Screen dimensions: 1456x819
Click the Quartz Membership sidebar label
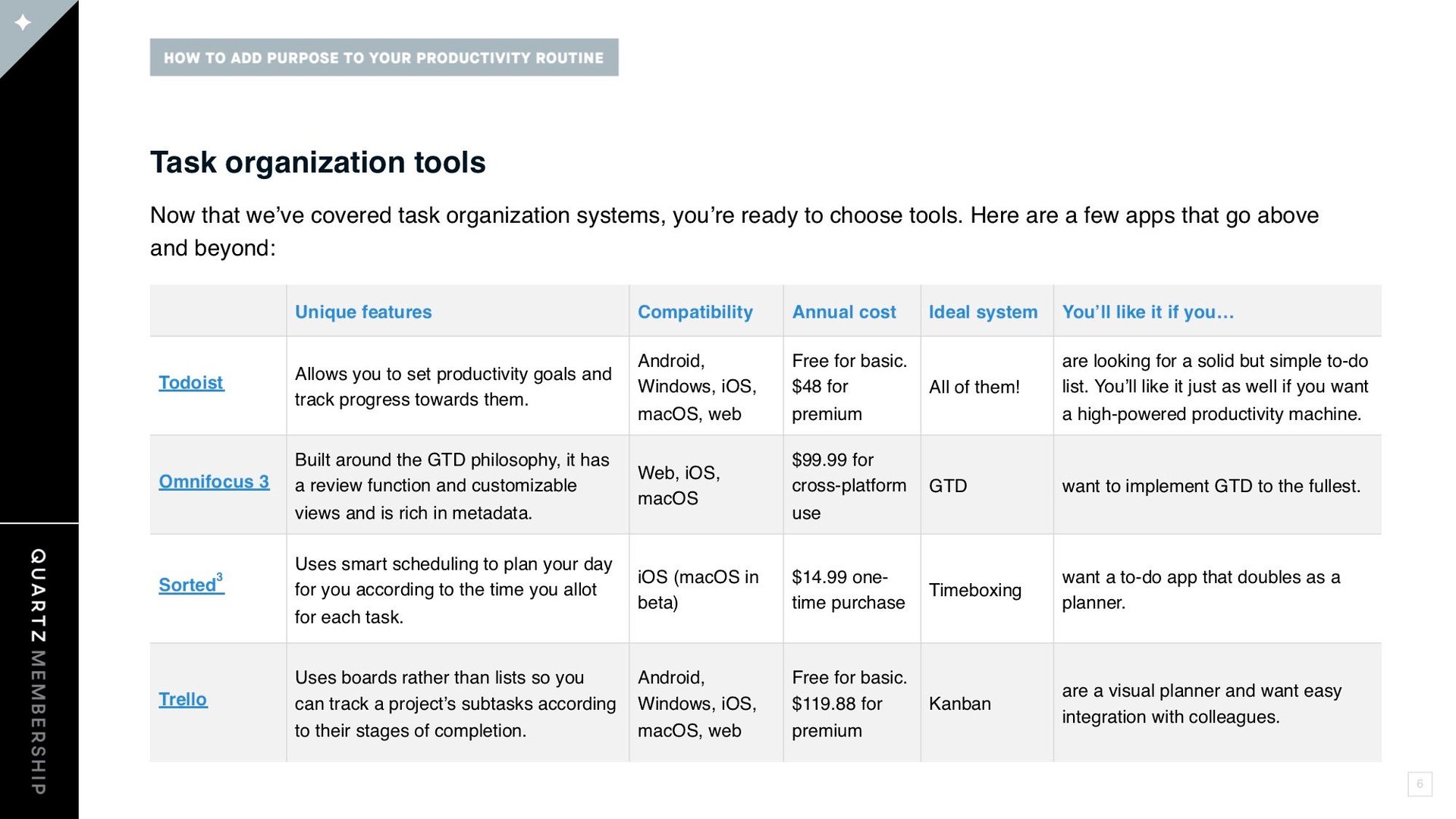[x=38, y=671]
